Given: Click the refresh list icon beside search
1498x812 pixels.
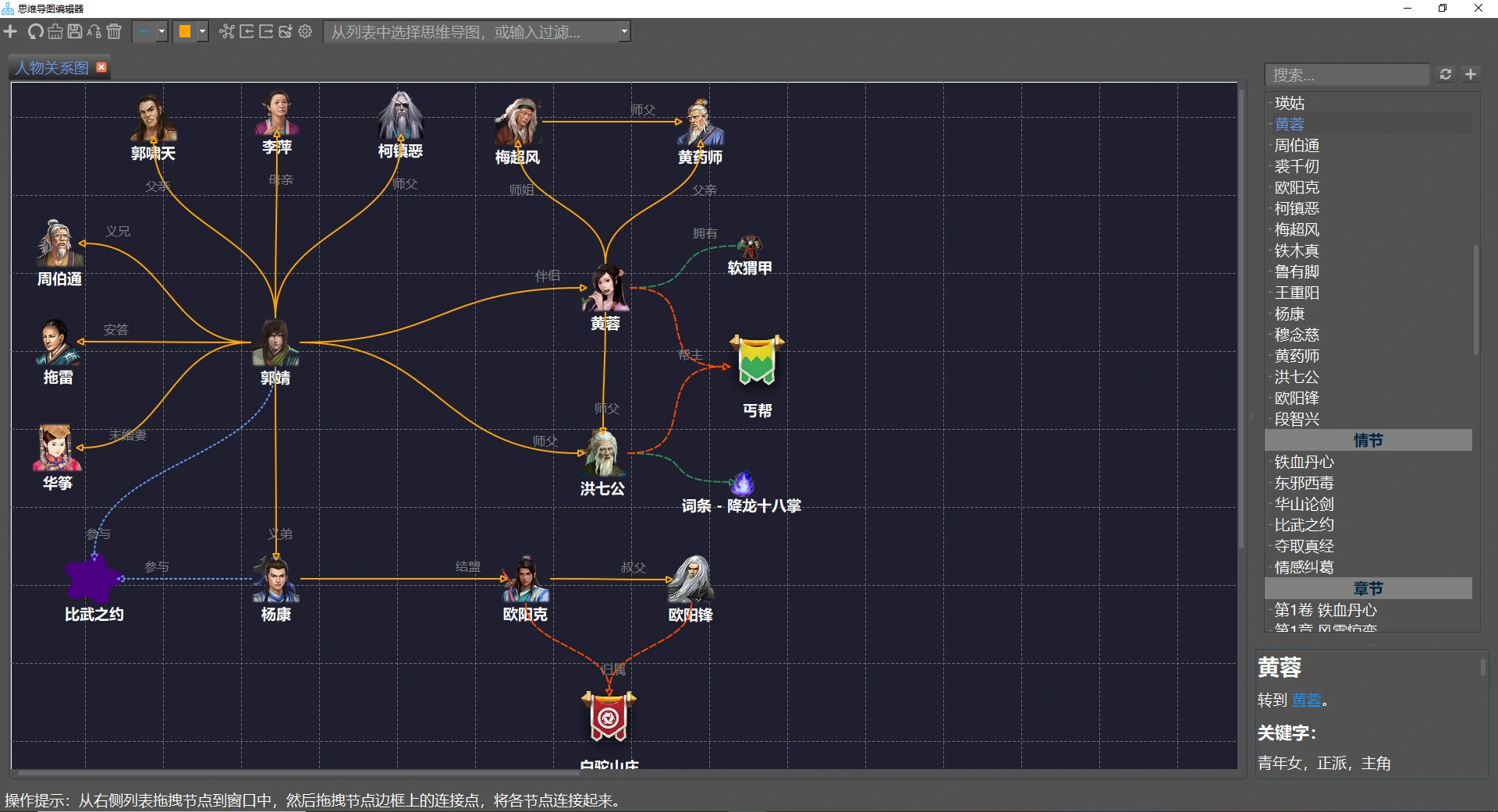Looking at the screenshot, I should [1446, 74].
